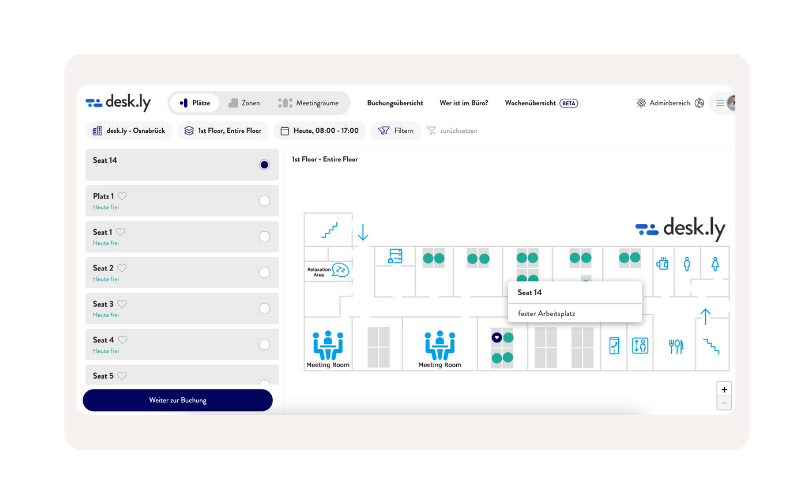Click the Adminbereich link
This screenshot has width=800, height=500.
[x=669, y=103]
